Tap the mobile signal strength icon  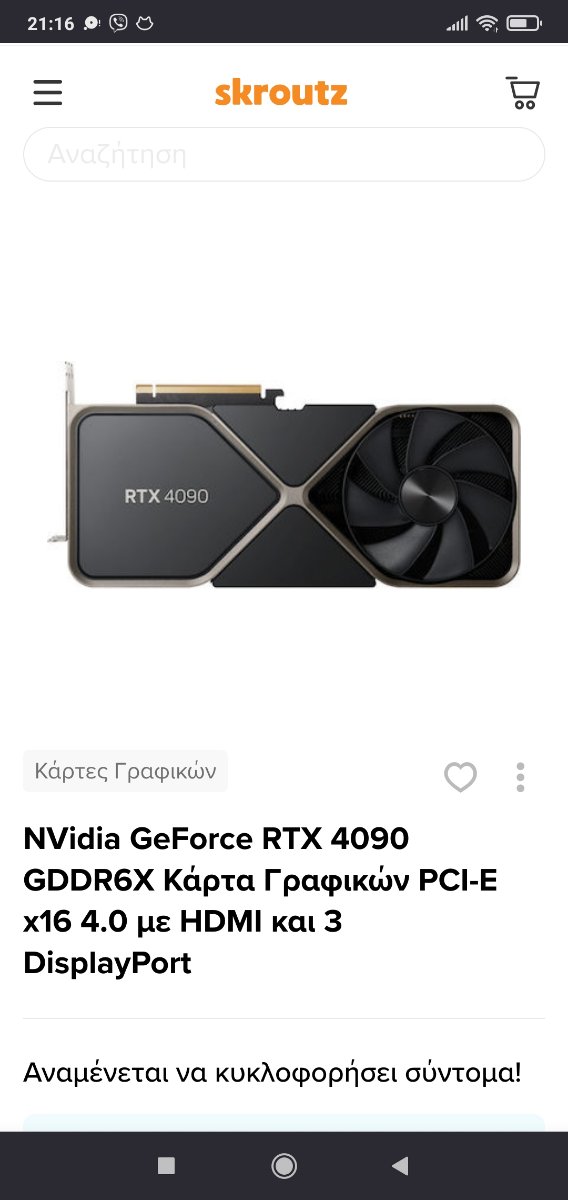pyautogui.click(x=457, y=22)
